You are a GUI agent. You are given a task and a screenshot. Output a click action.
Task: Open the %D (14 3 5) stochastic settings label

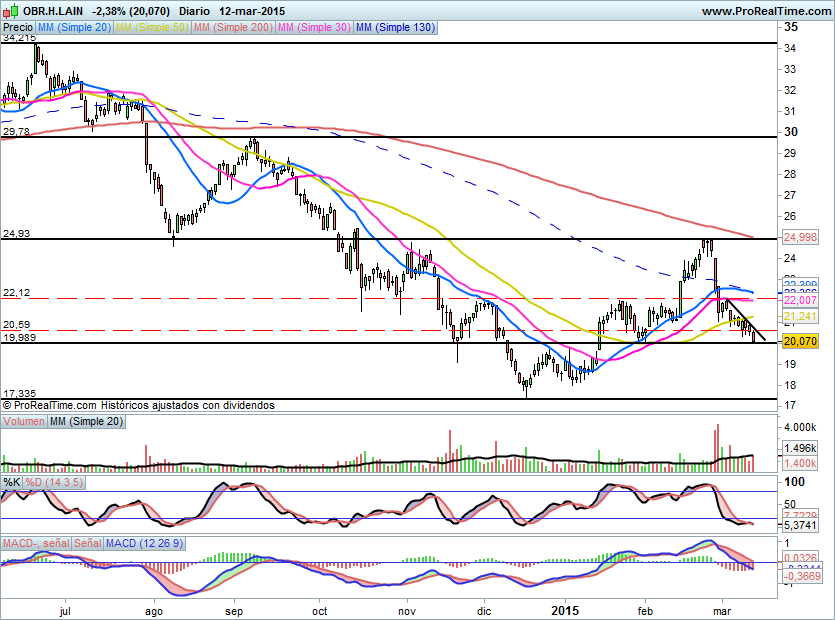pos(53,482)
